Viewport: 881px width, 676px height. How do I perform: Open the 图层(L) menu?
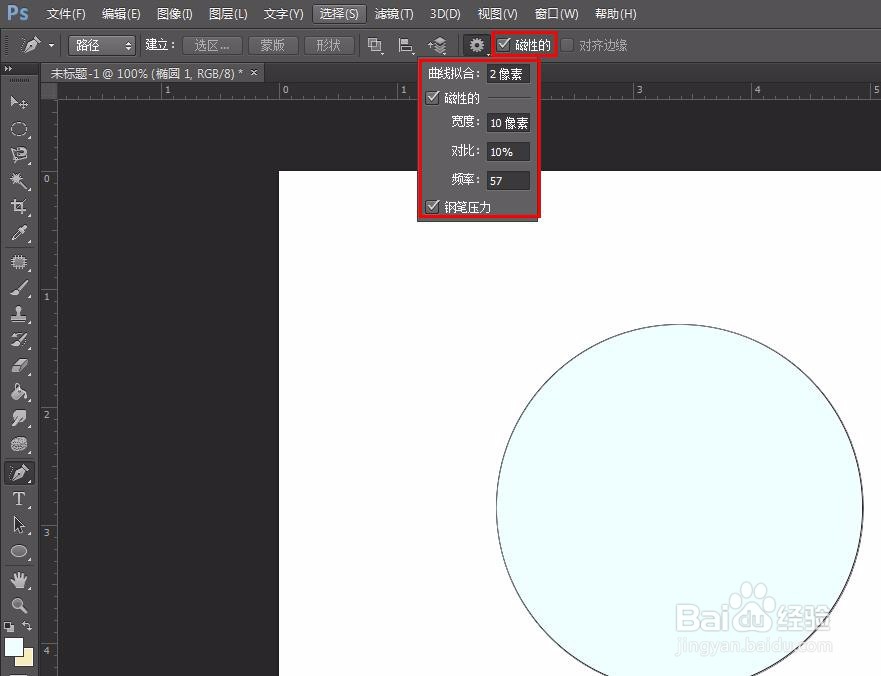pyautogui.click(x=228, y=13)
